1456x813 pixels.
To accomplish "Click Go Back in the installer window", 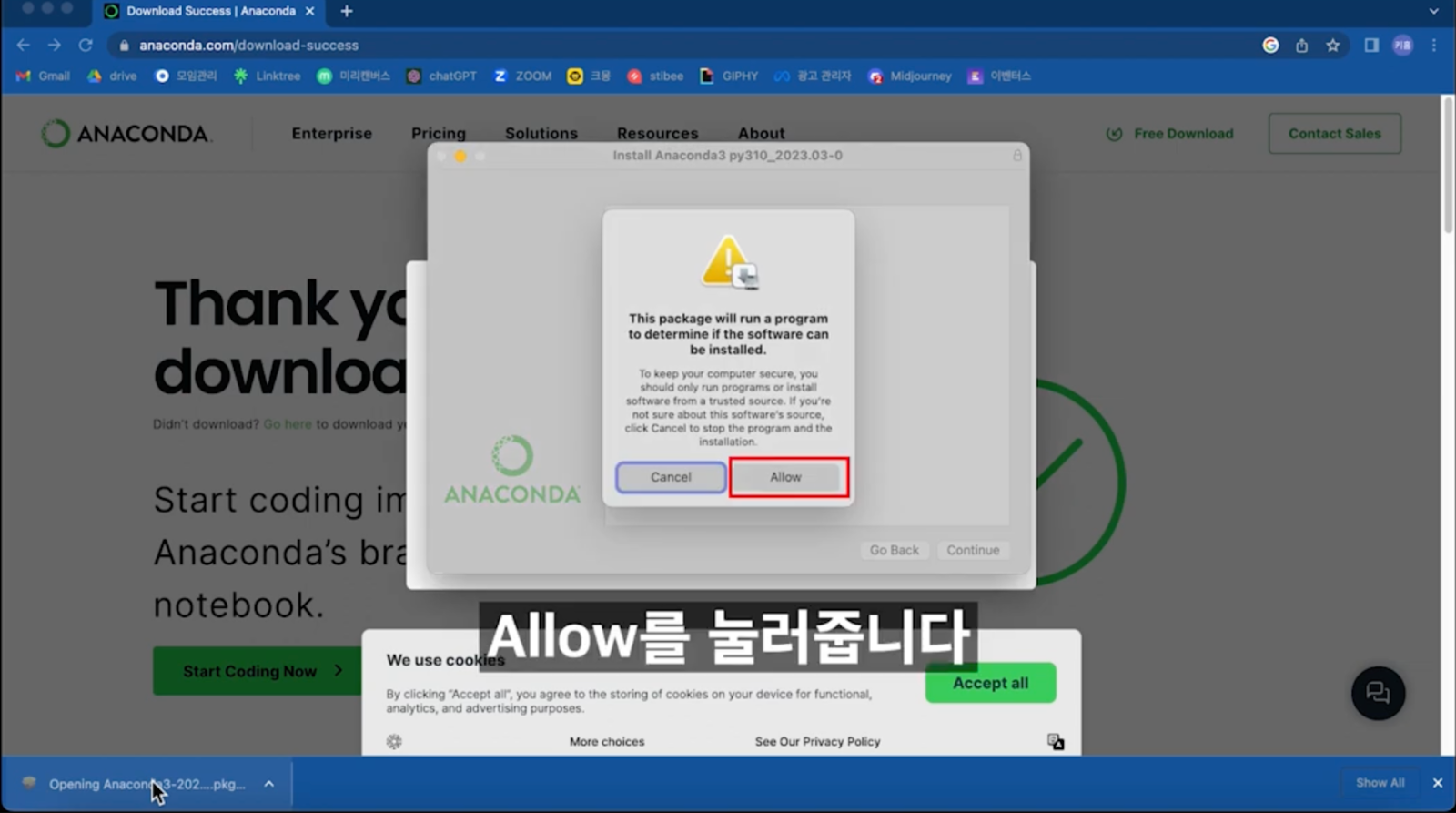I will tap(894, 550).
